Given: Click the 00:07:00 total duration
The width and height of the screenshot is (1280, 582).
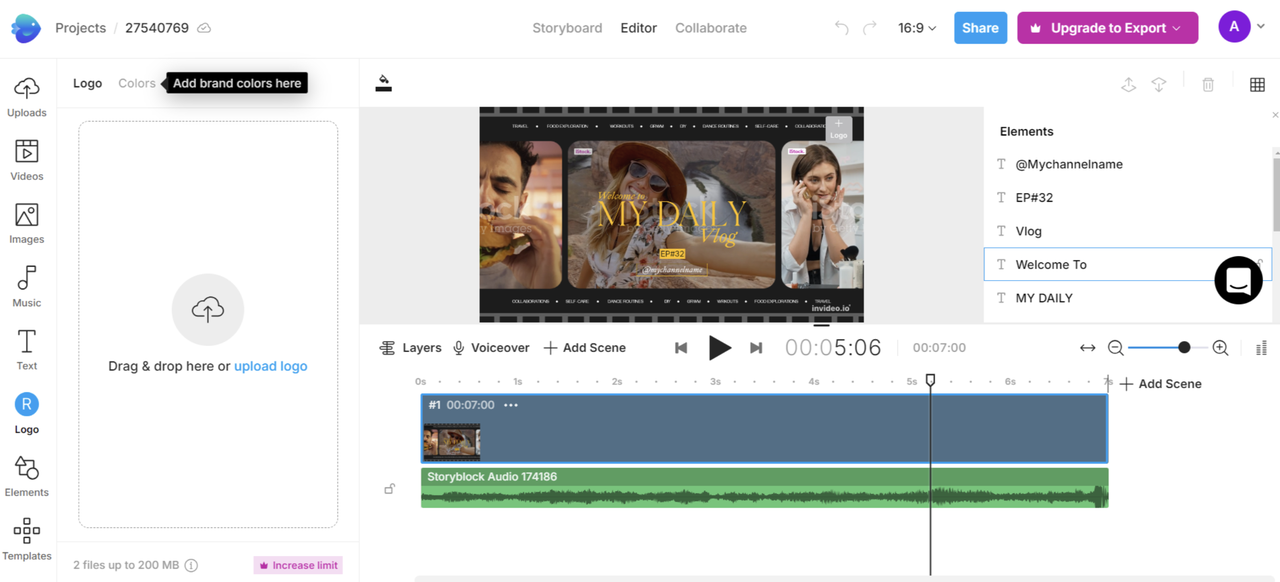Looking at the screenshot, I should [939, 348].
